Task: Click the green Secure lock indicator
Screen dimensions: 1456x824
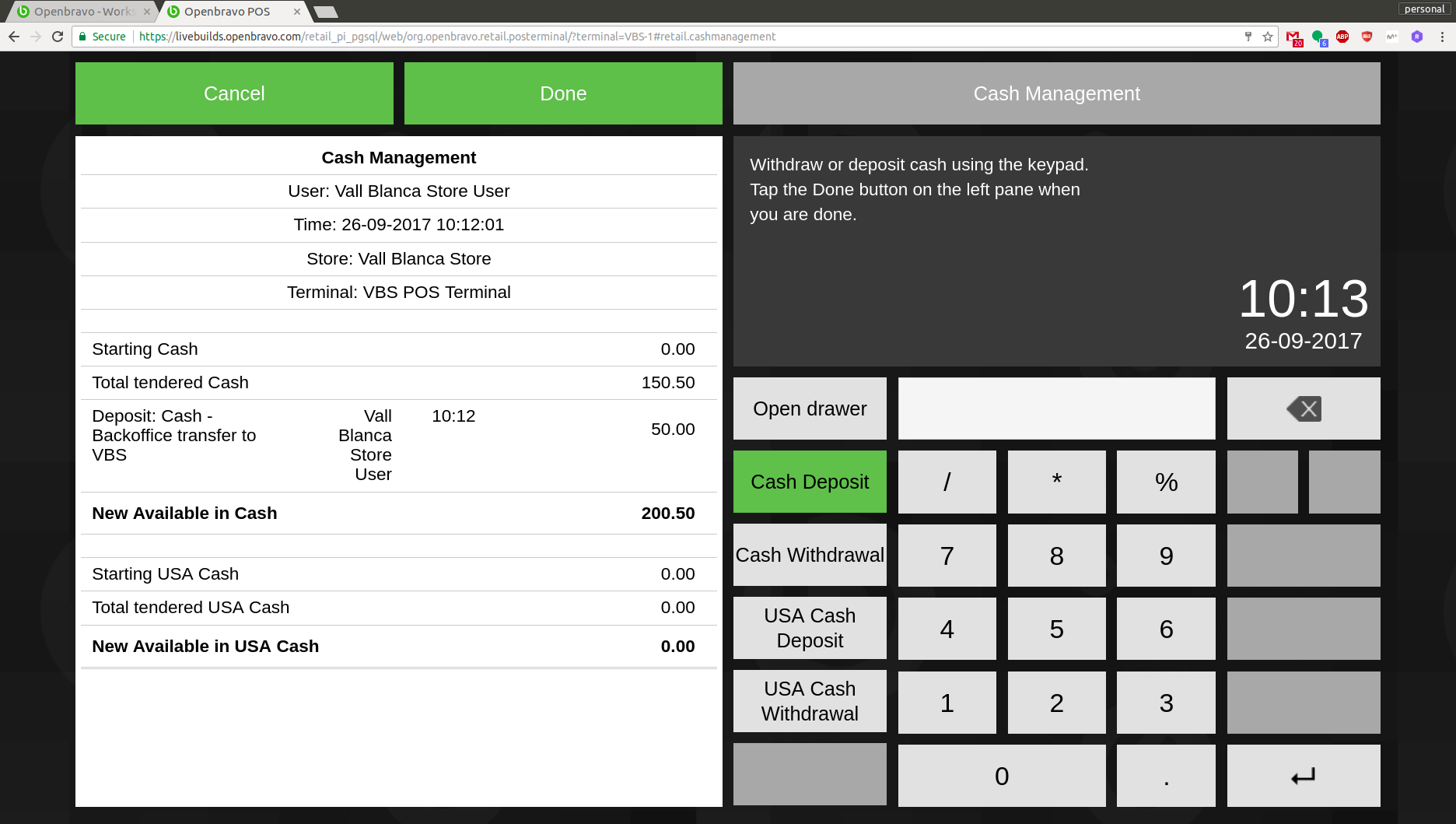Action: pos(102,37)
